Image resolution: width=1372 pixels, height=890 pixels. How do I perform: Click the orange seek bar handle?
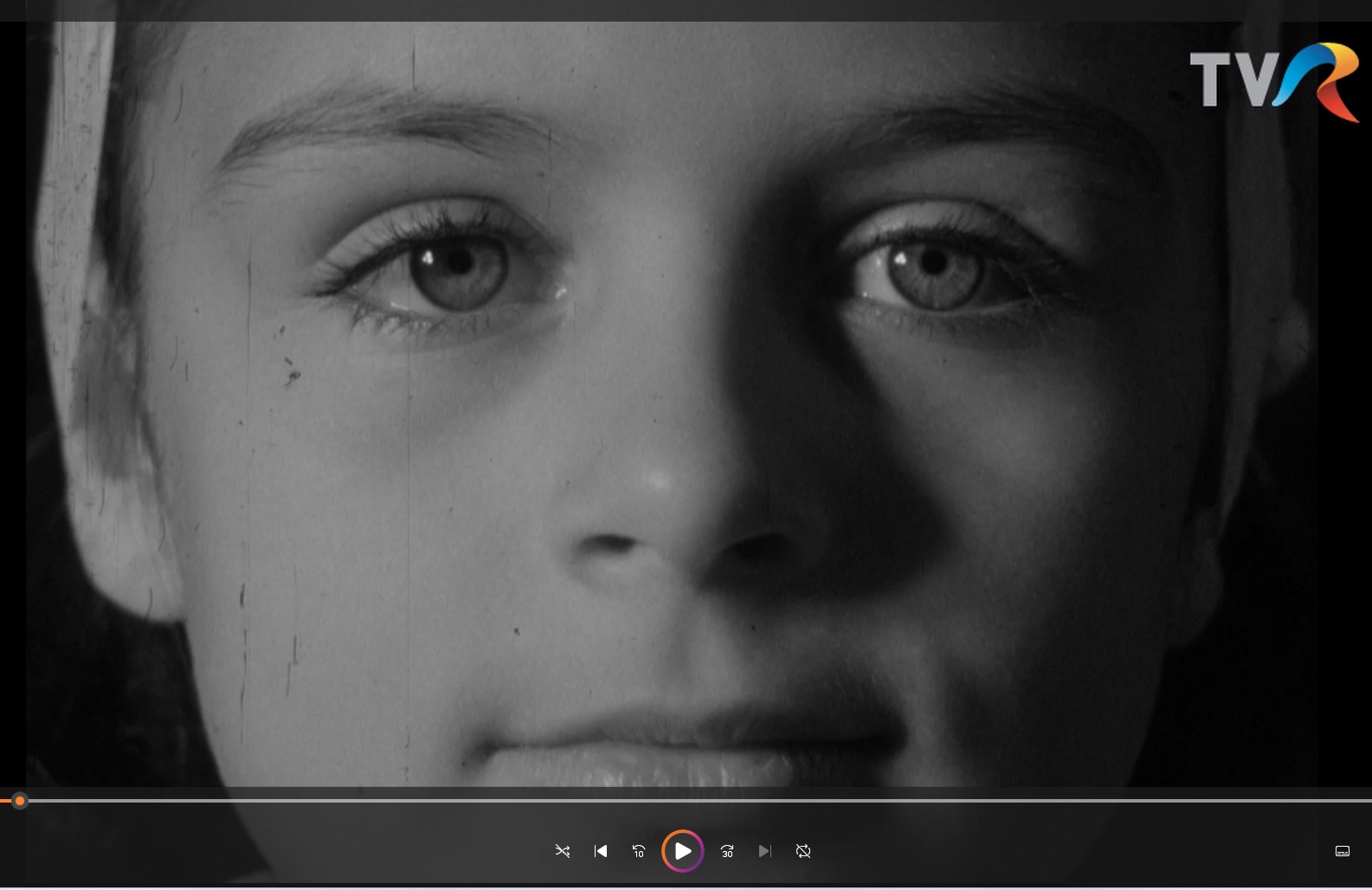tap(20, 801)
